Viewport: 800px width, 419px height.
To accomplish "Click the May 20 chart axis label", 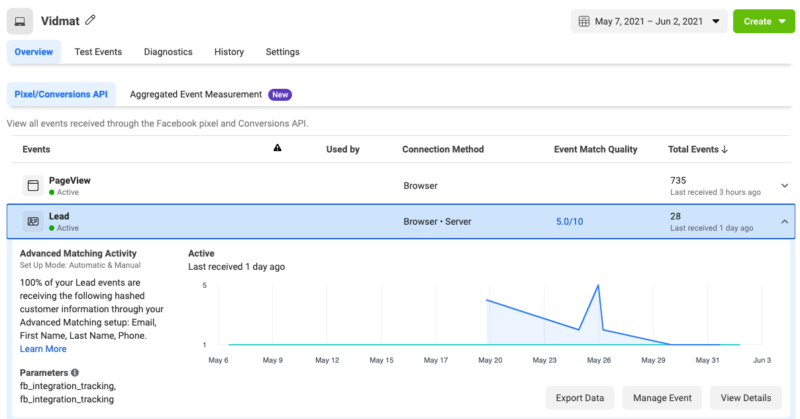I will 490,360.
